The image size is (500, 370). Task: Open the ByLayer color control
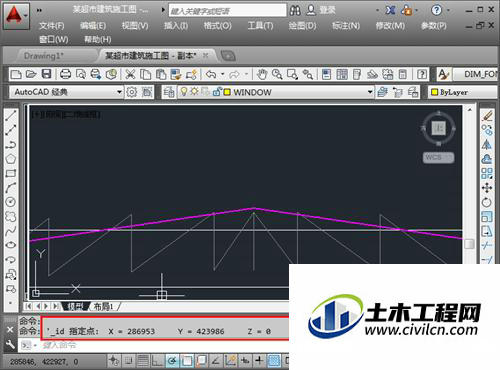pos(463,92)
